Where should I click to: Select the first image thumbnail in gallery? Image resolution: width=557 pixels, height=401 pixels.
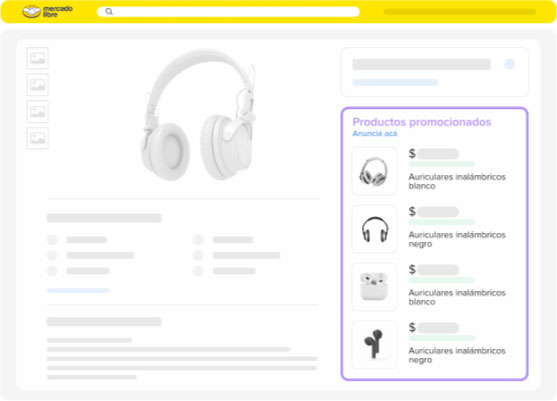(x=37, y=58)
